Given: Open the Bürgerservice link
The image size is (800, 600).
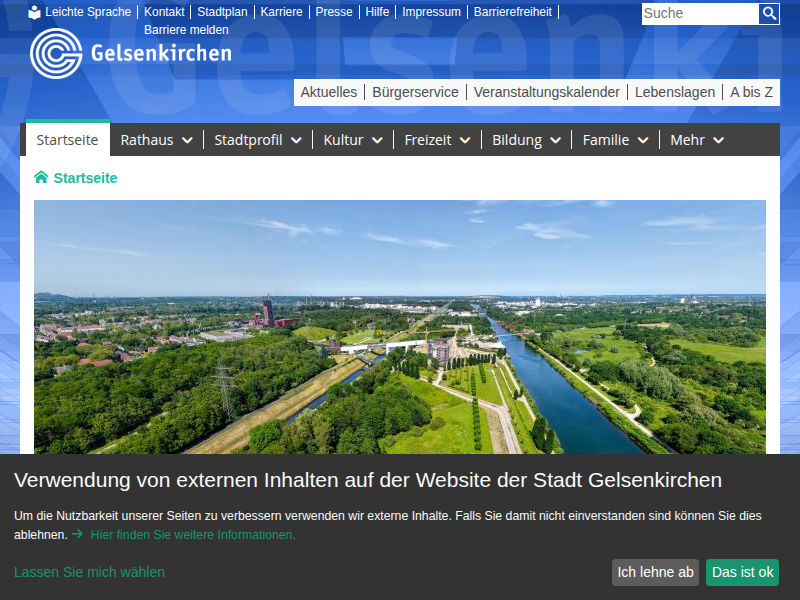Looking at the screenshot, I should point(415,92).
